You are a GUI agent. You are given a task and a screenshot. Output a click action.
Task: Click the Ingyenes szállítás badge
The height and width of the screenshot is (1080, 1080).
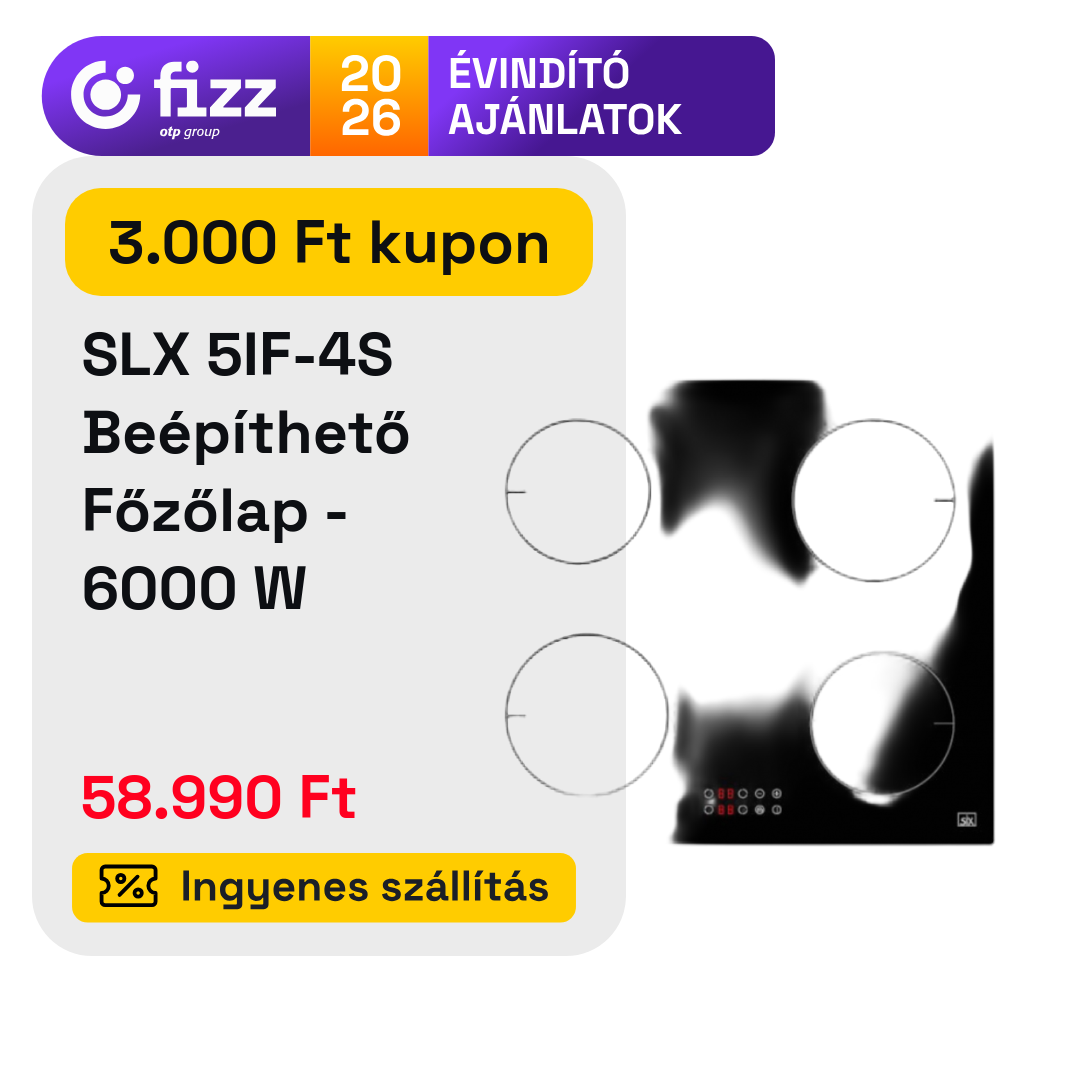[324, 887]
